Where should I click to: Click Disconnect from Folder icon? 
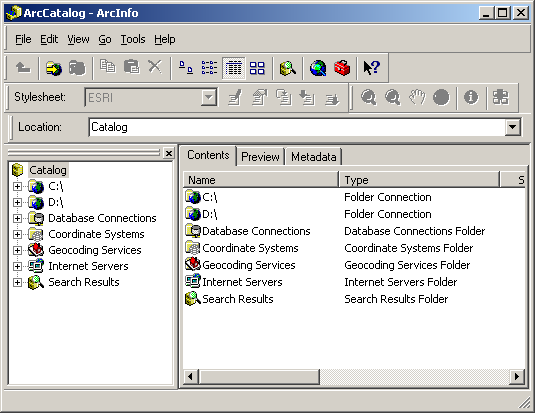pos(77,68)
